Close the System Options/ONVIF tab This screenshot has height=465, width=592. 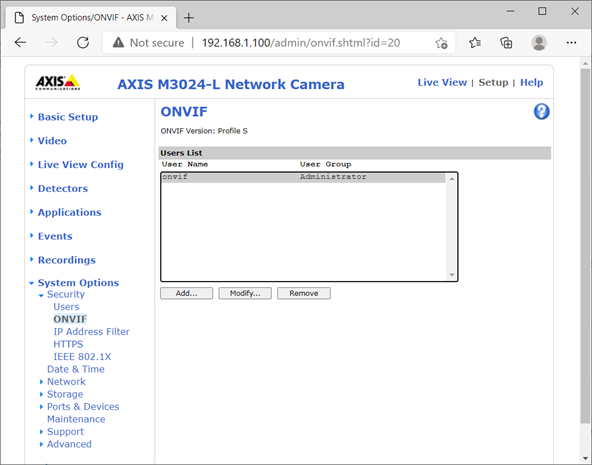(x=164, y=18)
